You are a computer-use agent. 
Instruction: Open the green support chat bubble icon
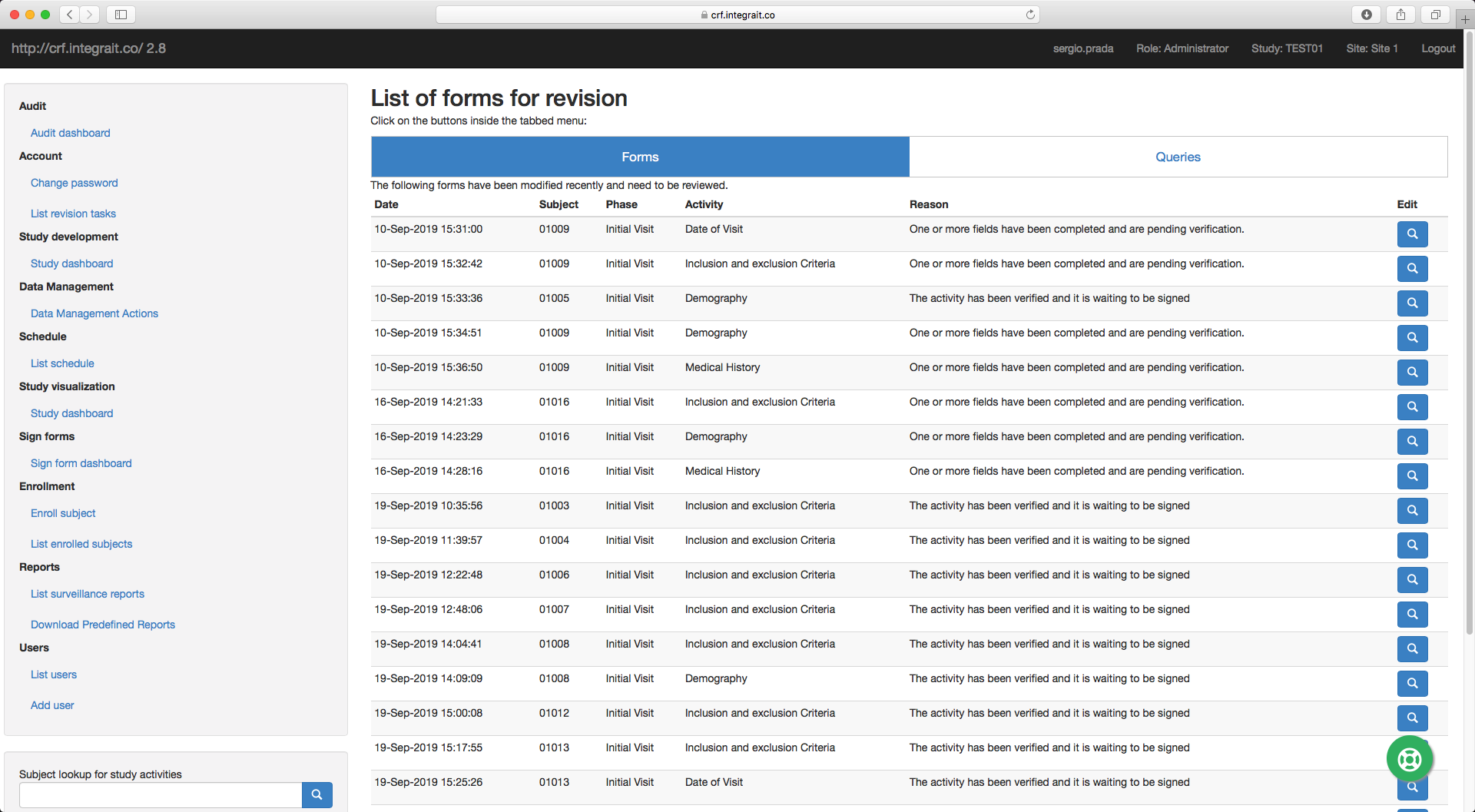1408,759
